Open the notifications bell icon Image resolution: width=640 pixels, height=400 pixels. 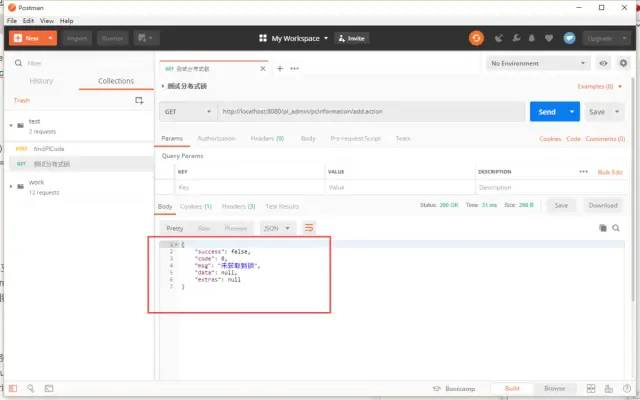(531, 38)
